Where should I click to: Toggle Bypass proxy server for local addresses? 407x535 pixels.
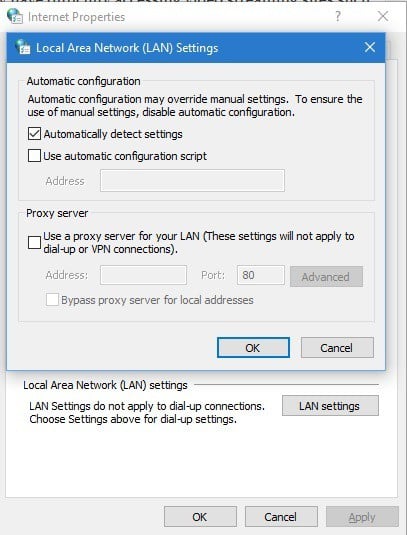coord(52,300)
